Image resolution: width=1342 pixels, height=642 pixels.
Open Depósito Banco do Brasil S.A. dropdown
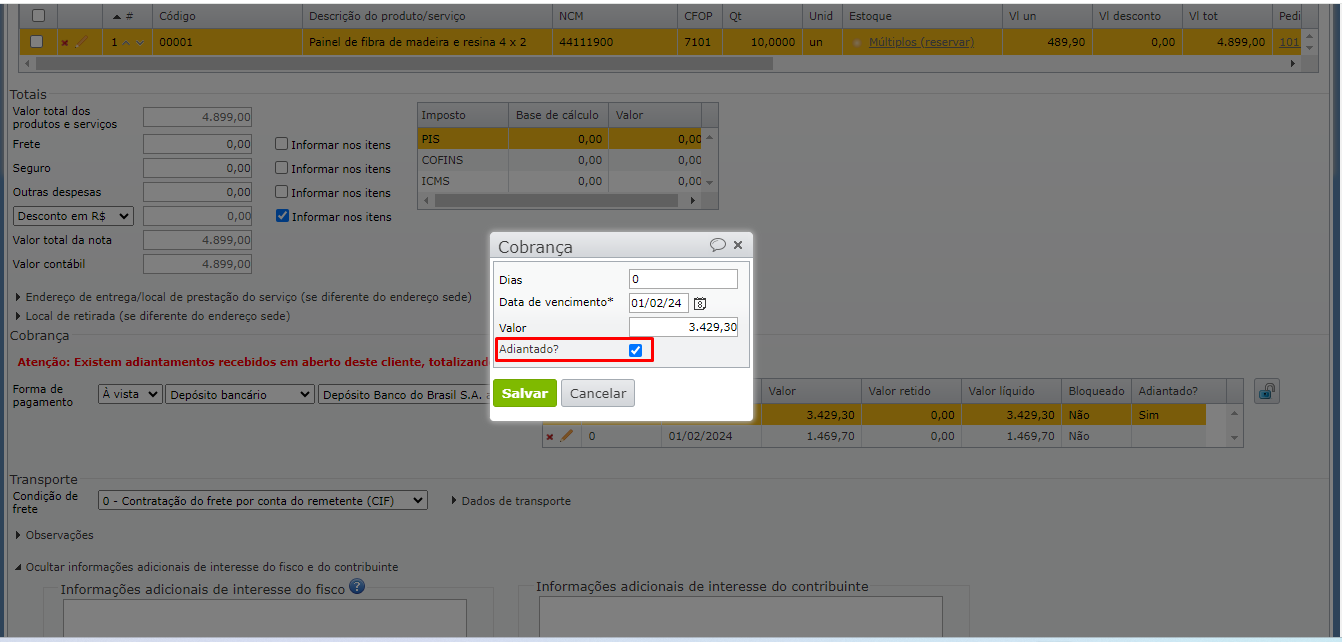pyautogui.click(x=404, y=395)
